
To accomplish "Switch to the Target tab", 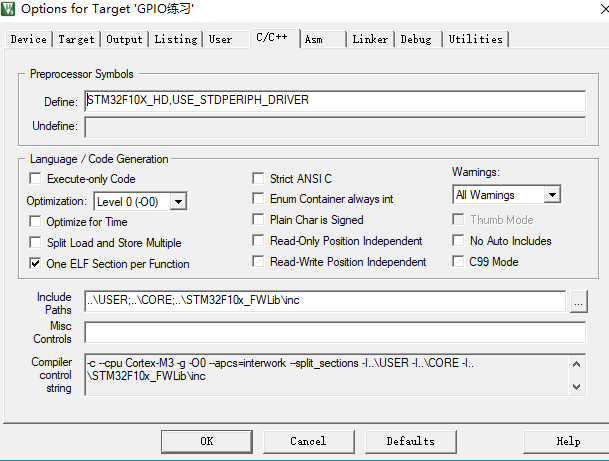I will [76, 39].
